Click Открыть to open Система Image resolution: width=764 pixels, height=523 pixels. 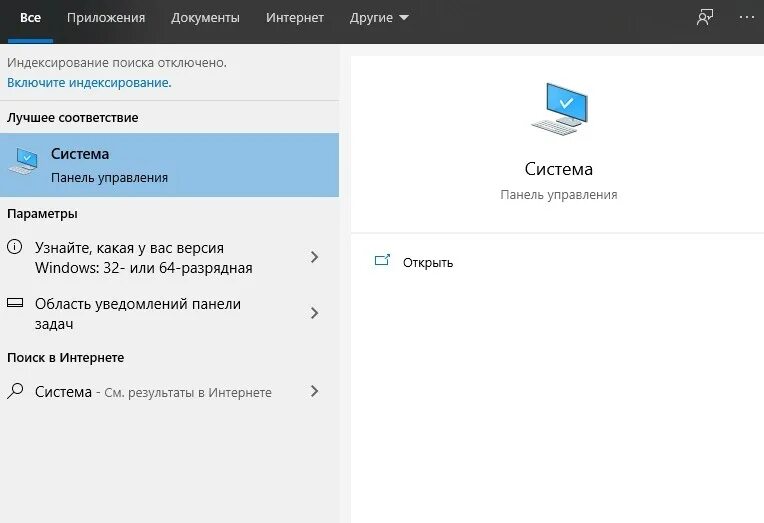(428, 263)
